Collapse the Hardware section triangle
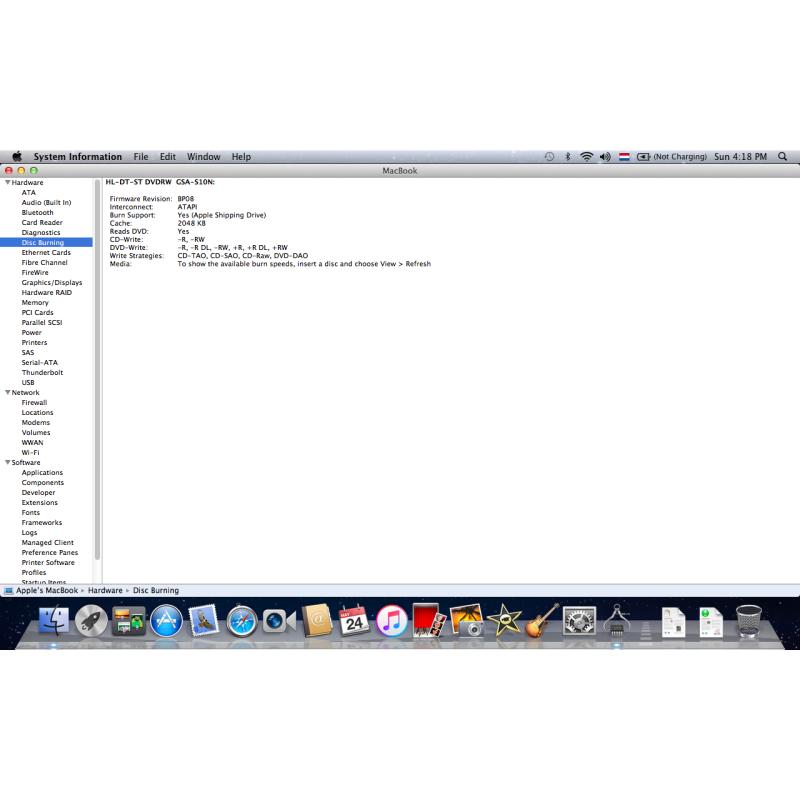This screenshot has height=800, width=800. [x=8, y=182]
